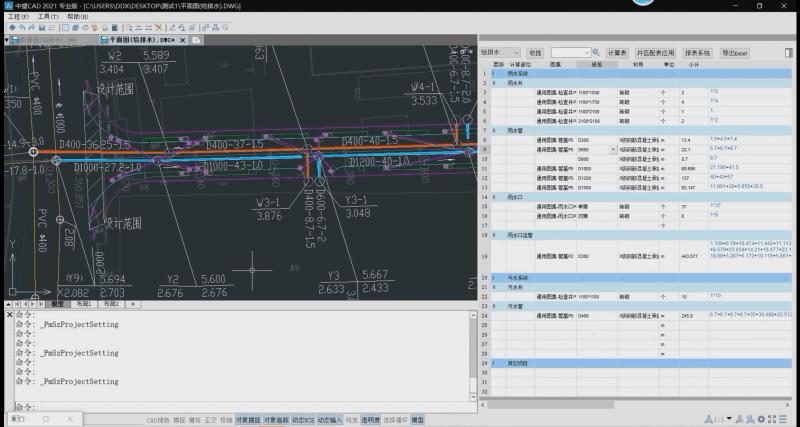
Task: Toggle 正交 mode in the status bar
Action: [210, 420]
